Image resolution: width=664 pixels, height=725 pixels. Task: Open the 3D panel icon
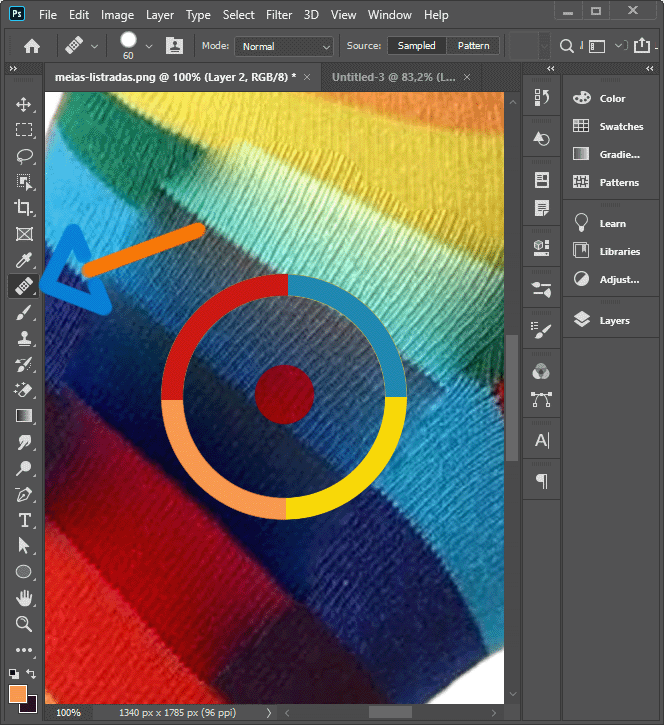[x=541, y=248]
